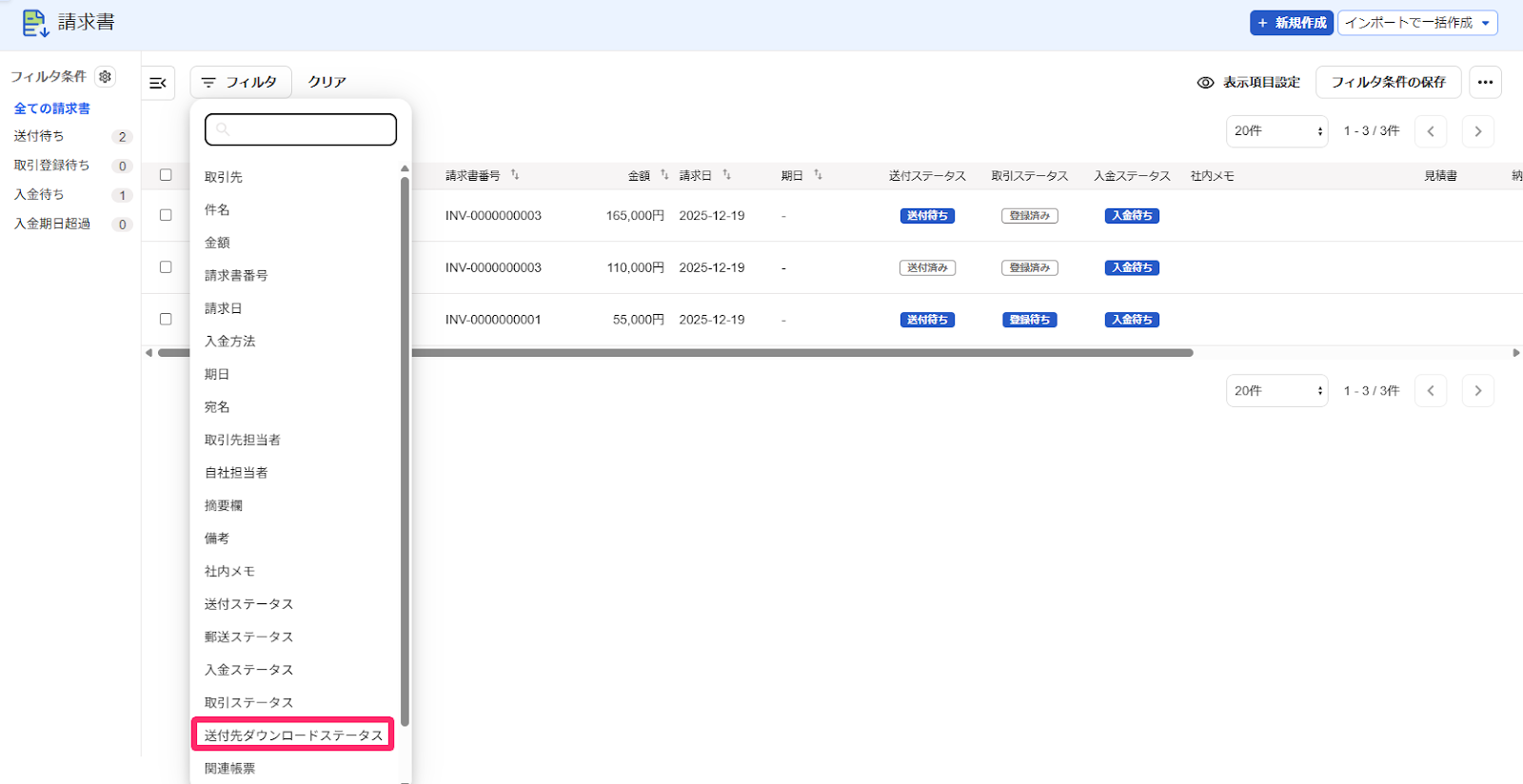The width and height of the screenshot is (1523, 784).
Task: Go to previous page in bottom pagination
Action: point(1431,391)
